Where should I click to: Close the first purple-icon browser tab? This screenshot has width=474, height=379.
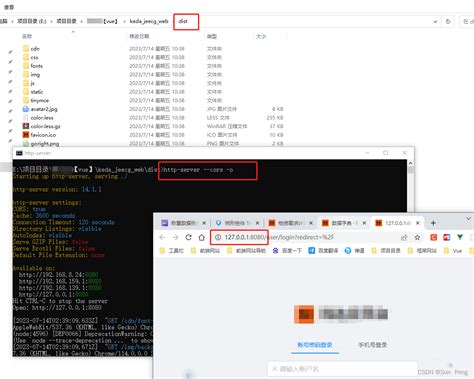pos(204,223)
